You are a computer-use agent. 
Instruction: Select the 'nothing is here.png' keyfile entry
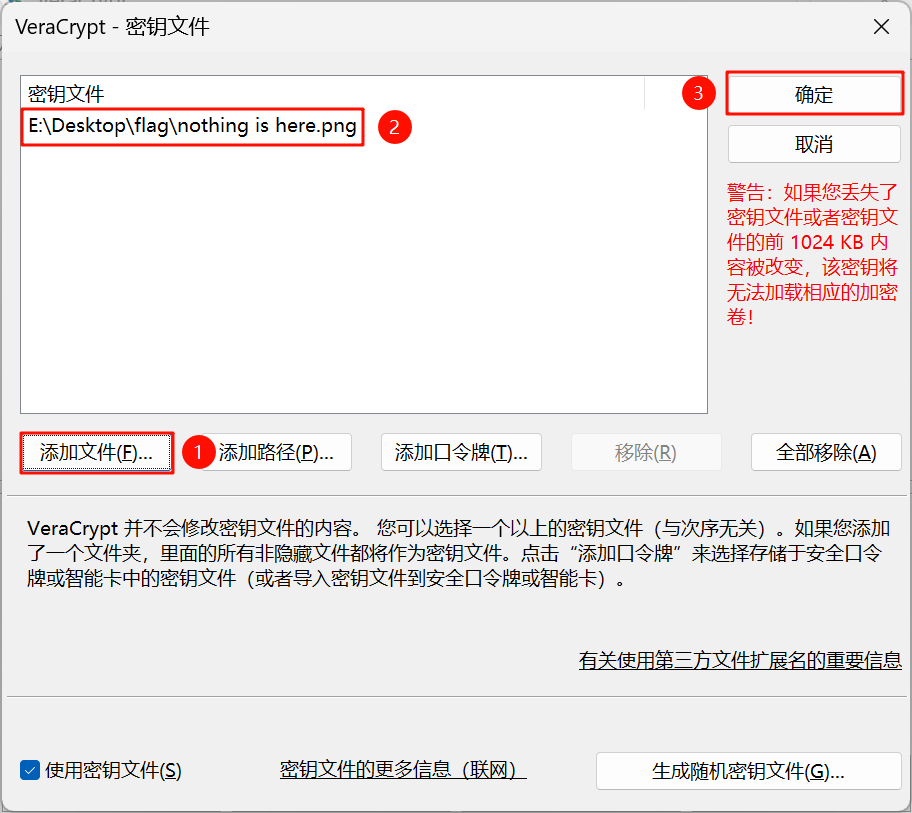click(192, 128)
